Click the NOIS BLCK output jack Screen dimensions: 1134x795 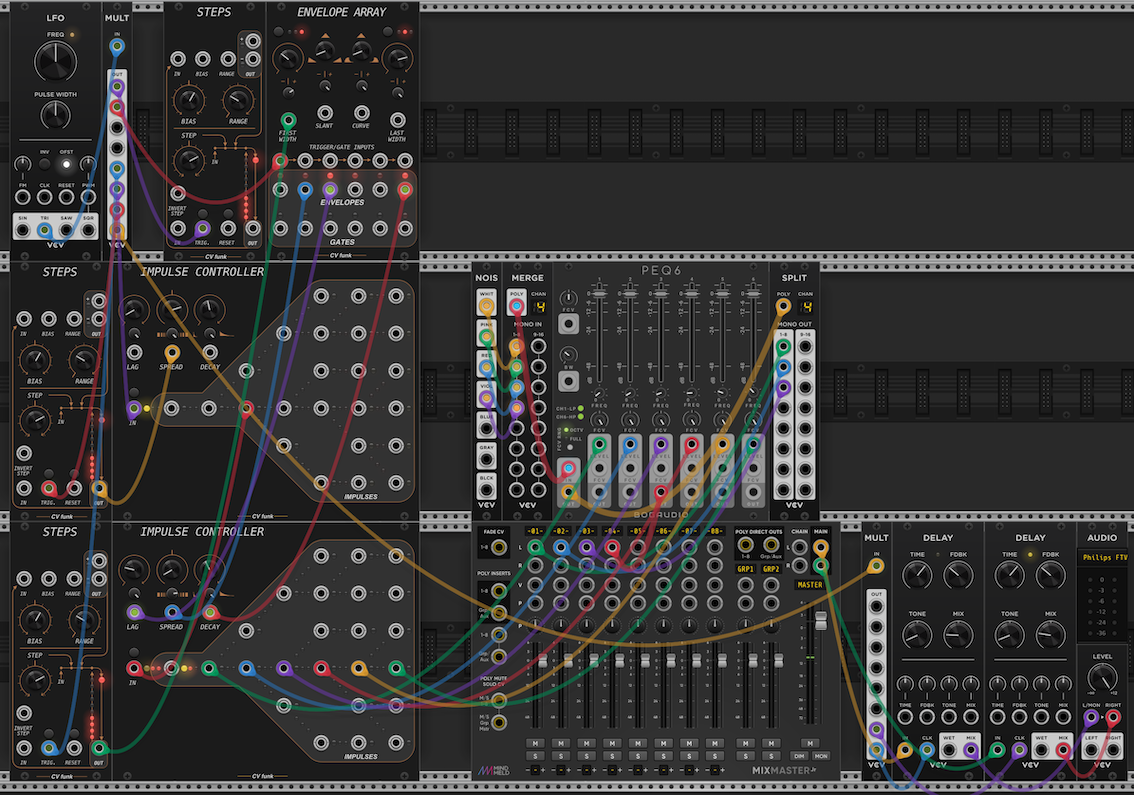coord(486,490)
